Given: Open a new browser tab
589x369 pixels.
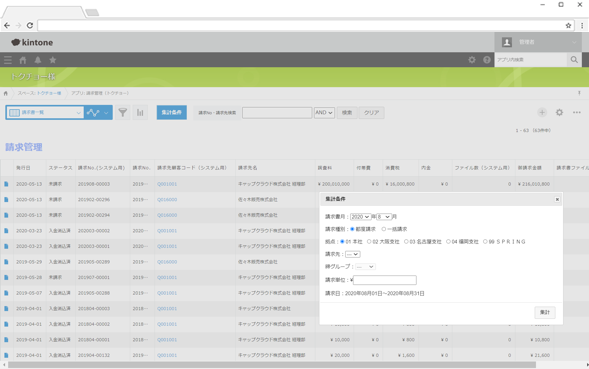Looking at the screenshot, I should pyautogui.click(x=92, y=13).
